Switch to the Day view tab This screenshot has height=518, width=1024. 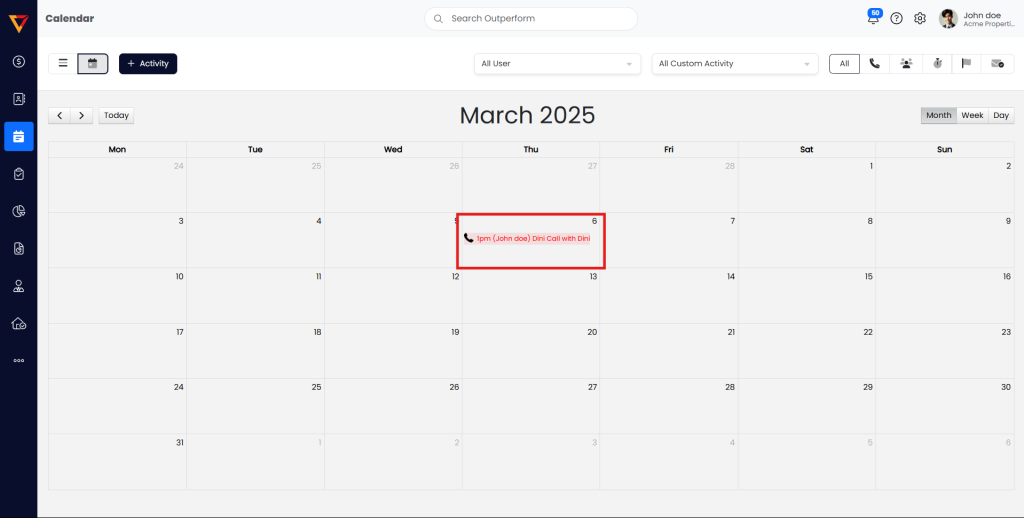[1001, 115]
